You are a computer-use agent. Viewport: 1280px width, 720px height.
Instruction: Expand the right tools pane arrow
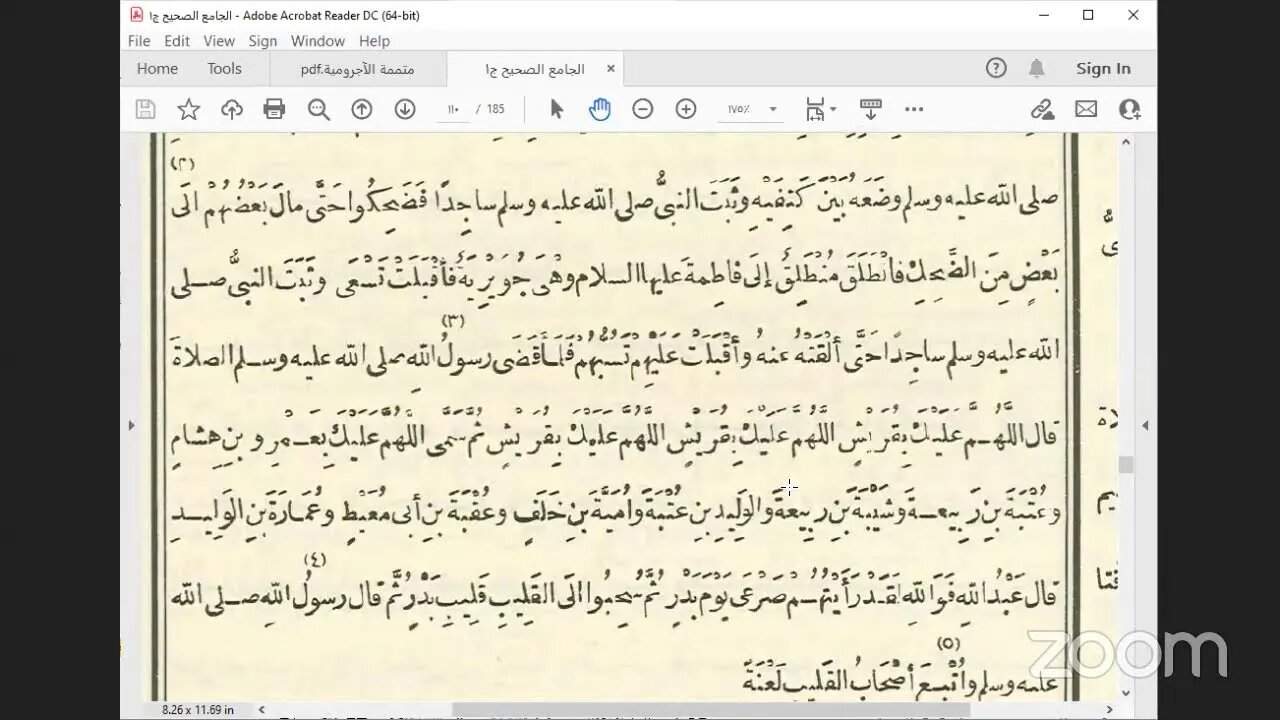pos(1146,425)
